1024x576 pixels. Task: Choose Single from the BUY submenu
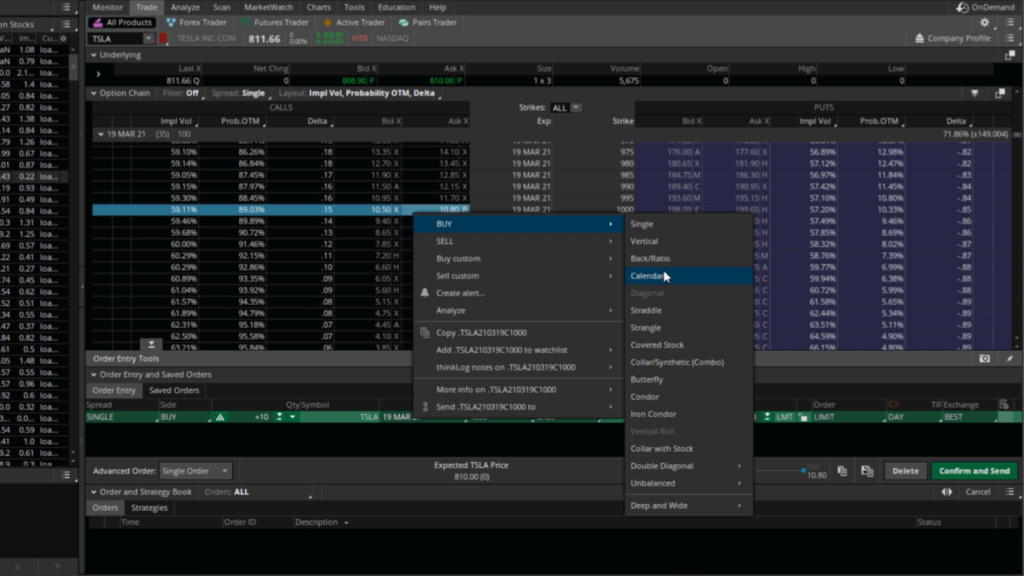click(x=688, y=224)
